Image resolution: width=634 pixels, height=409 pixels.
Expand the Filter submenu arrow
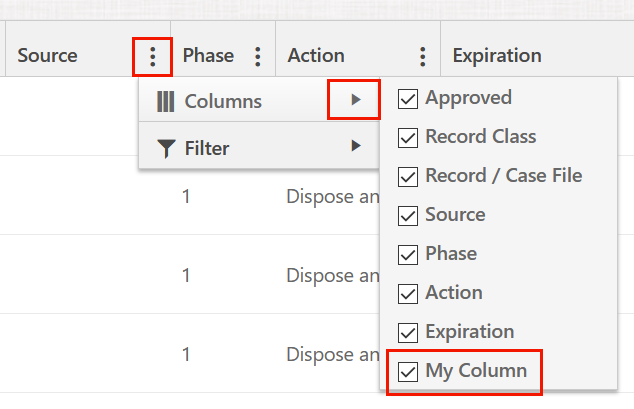coord(355,147)
